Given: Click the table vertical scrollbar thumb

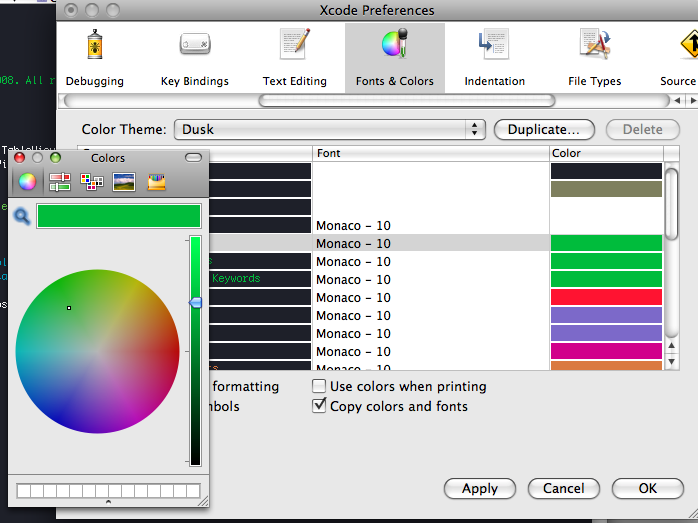Looking at the screenshot, I should pyautogui.click(x=671, y=203).
